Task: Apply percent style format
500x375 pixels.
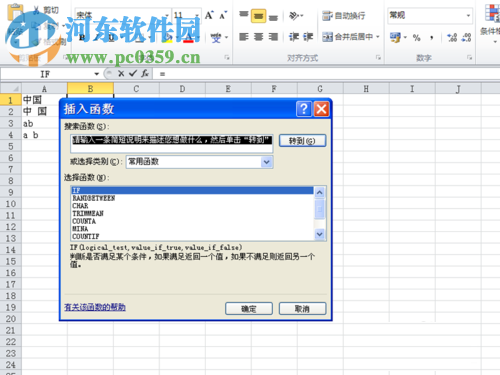Action: [x=416, y=37]
